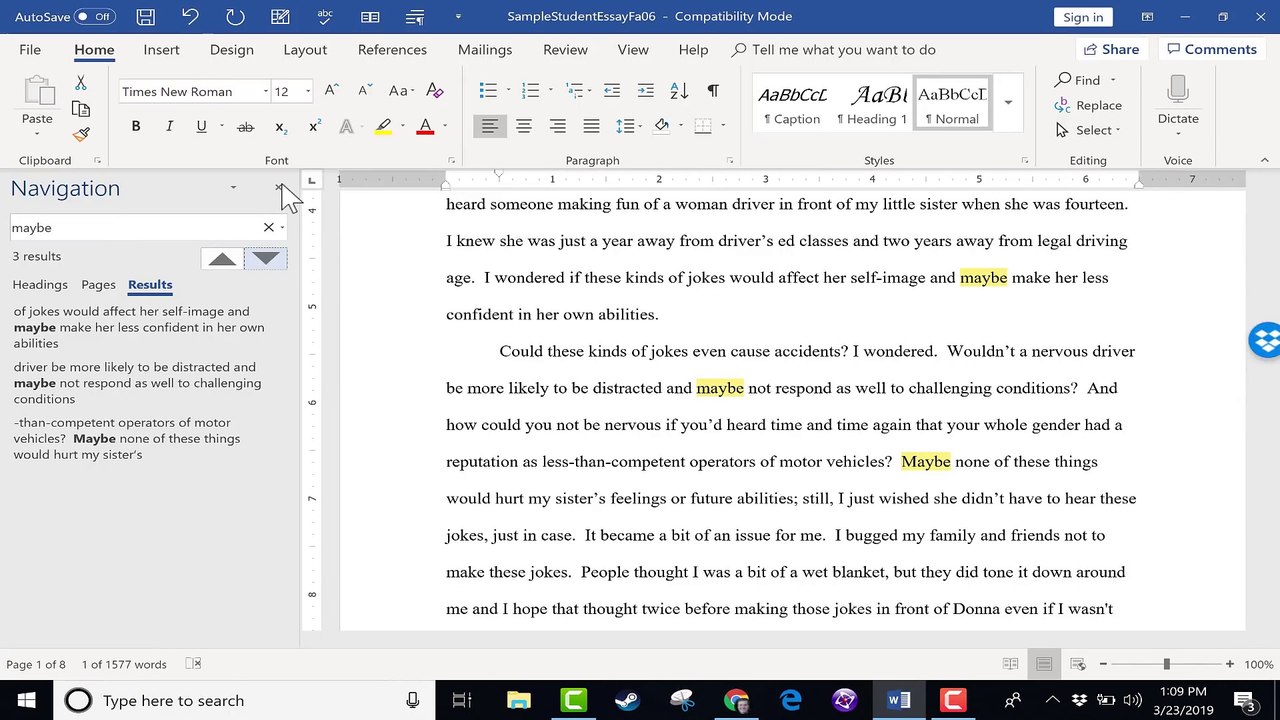
Task: Shrink font size icon
Action: [x=365, y=91]
